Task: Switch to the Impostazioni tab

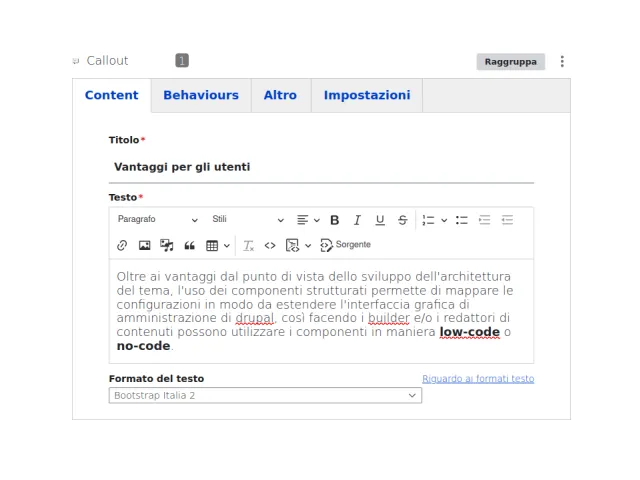Action: [x=367, y=95]
